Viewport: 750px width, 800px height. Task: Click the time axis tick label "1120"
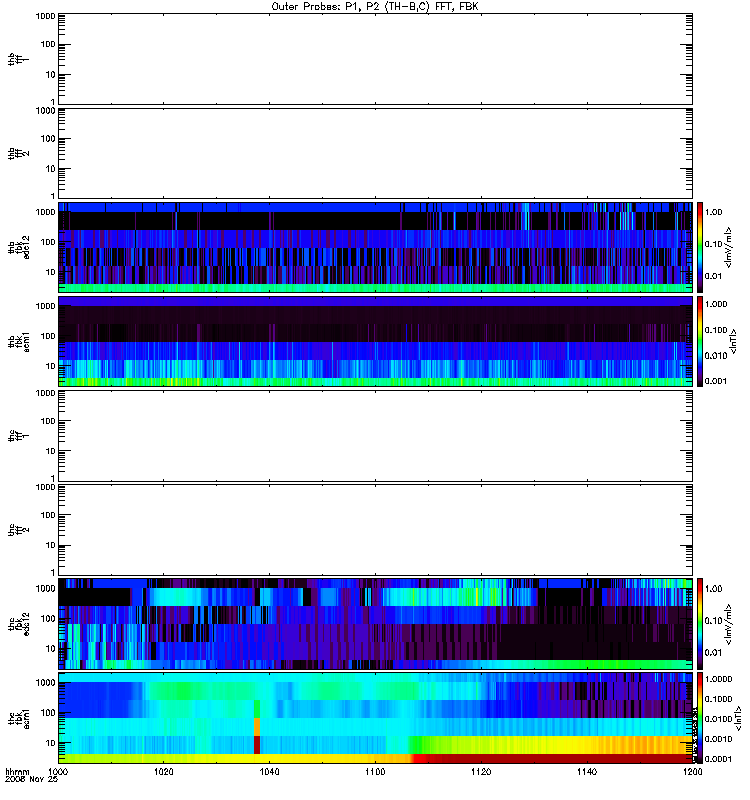tap(481, 772)
